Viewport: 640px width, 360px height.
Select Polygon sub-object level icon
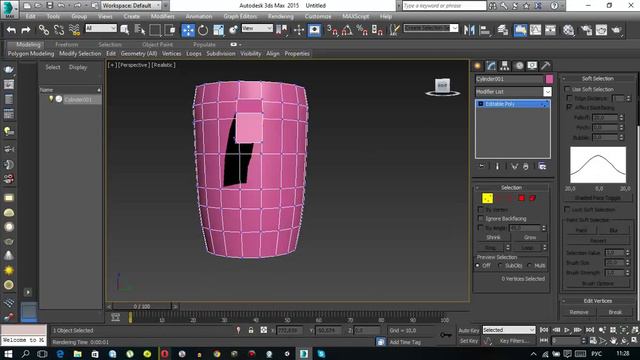click(x=521, y=198)
